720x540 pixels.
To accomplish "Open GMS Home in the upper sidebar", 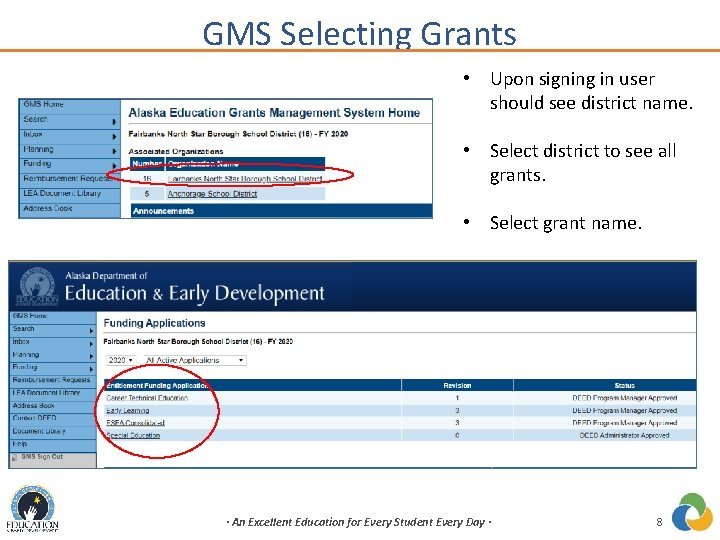I will (44, 104).
